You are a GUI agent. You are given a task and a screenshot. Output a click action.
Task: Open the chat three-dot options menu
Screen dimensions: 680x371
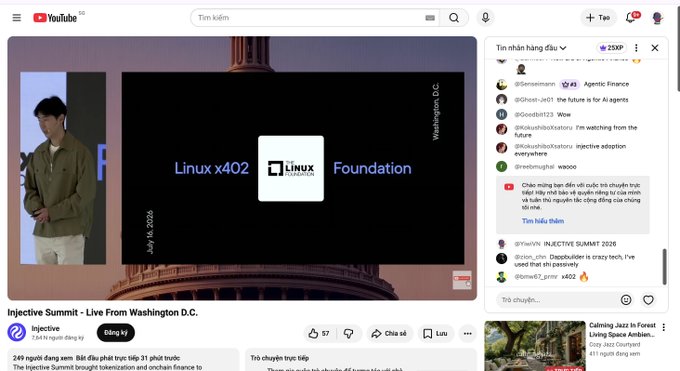click(x=636, y=48)
